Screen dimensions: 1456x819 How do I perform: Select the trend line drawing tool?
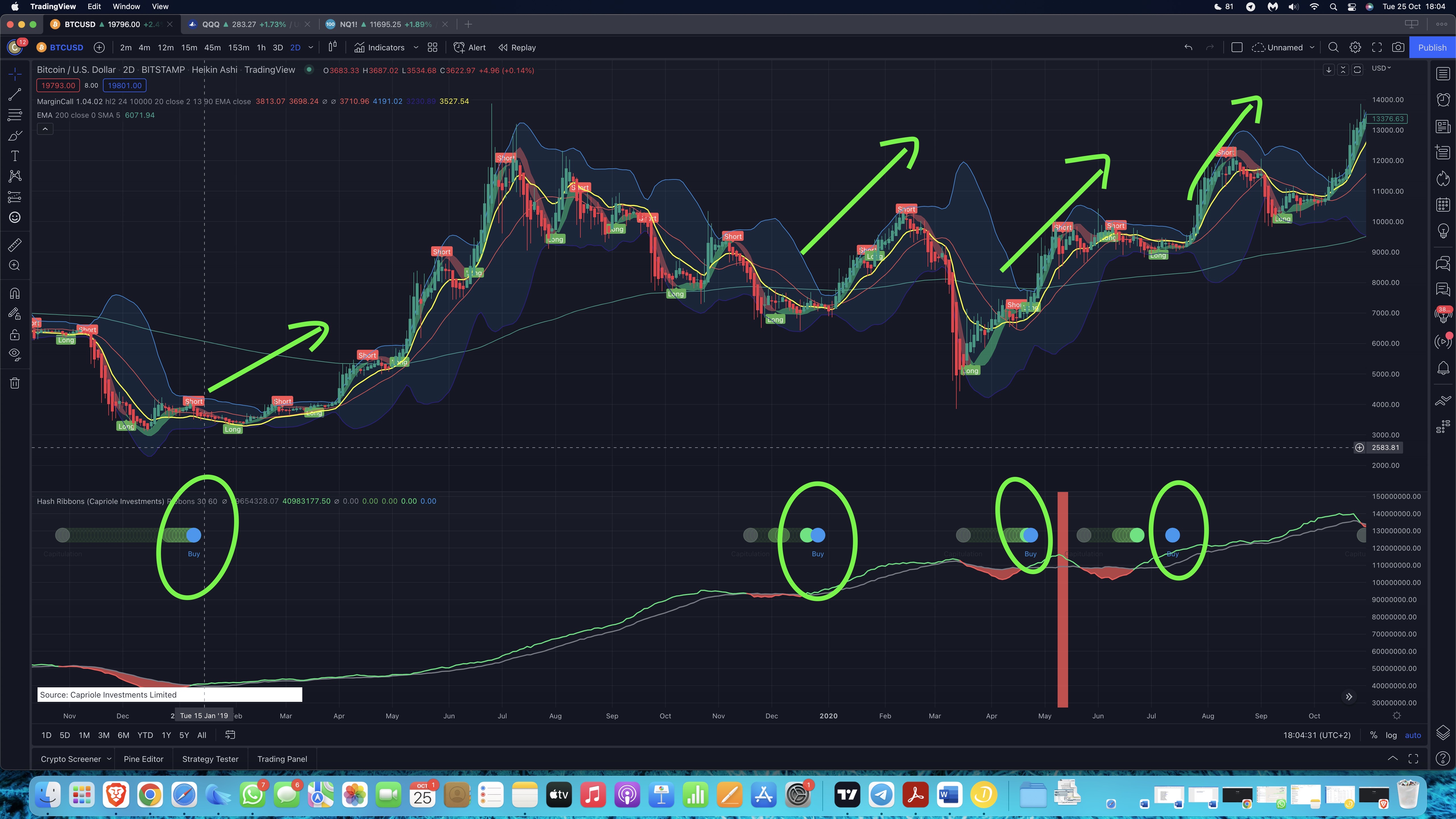pyautogui.click(x=15, y=94)
